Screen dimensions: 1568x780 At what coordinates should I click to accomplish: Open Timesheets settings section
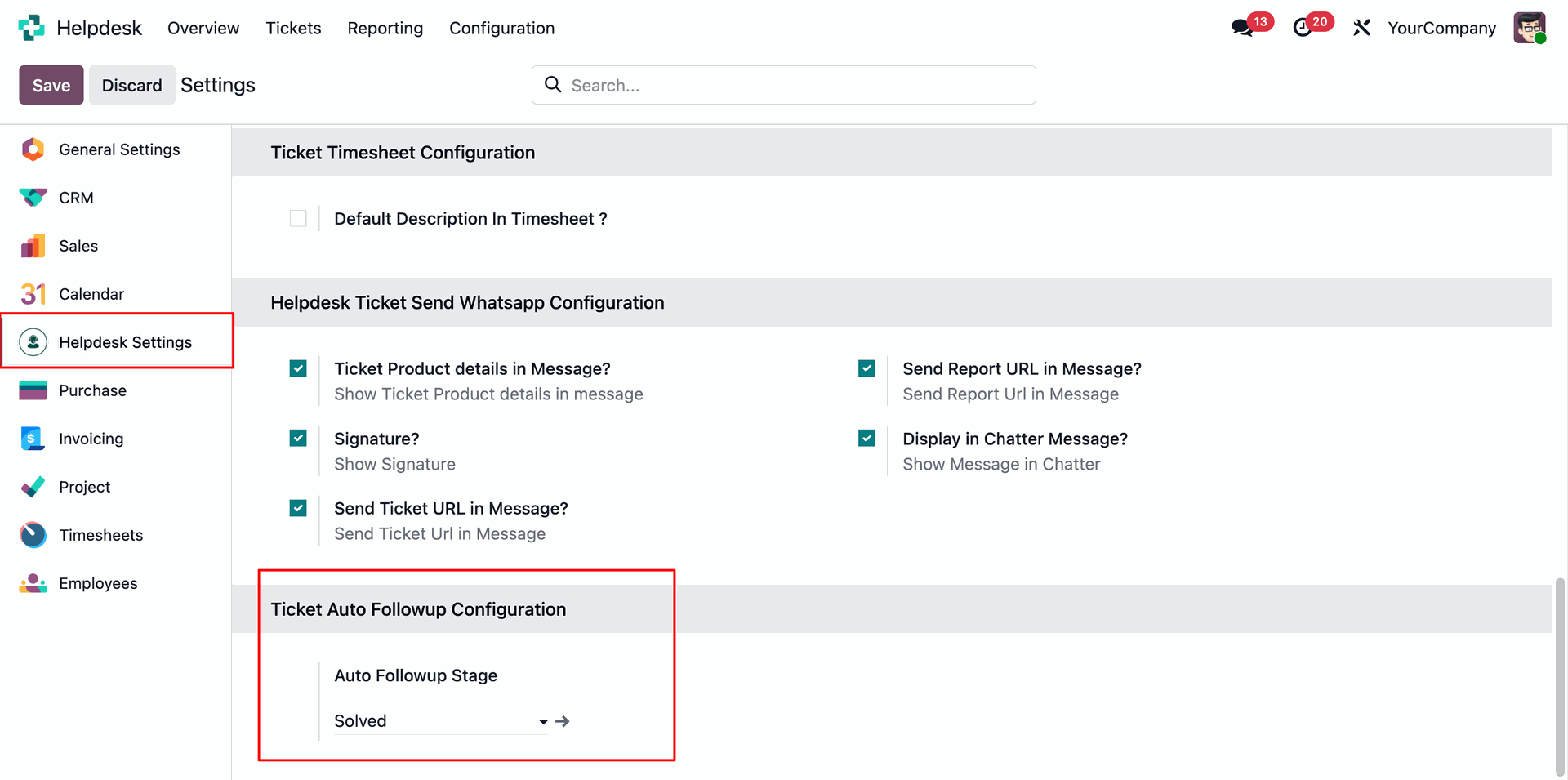(x=100, y=535)
